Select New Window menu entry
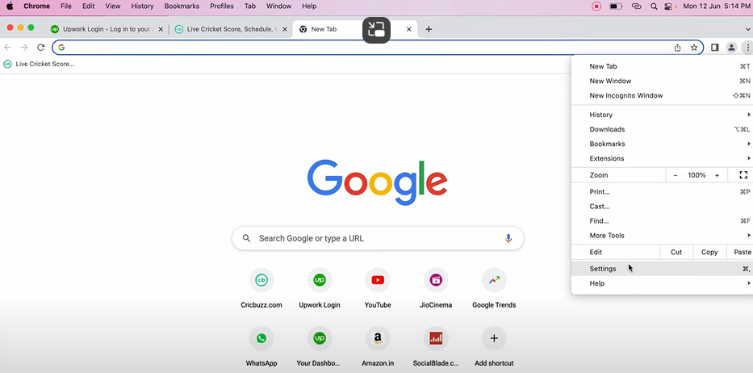Screen dimensions: 753x373 (662, 81)
